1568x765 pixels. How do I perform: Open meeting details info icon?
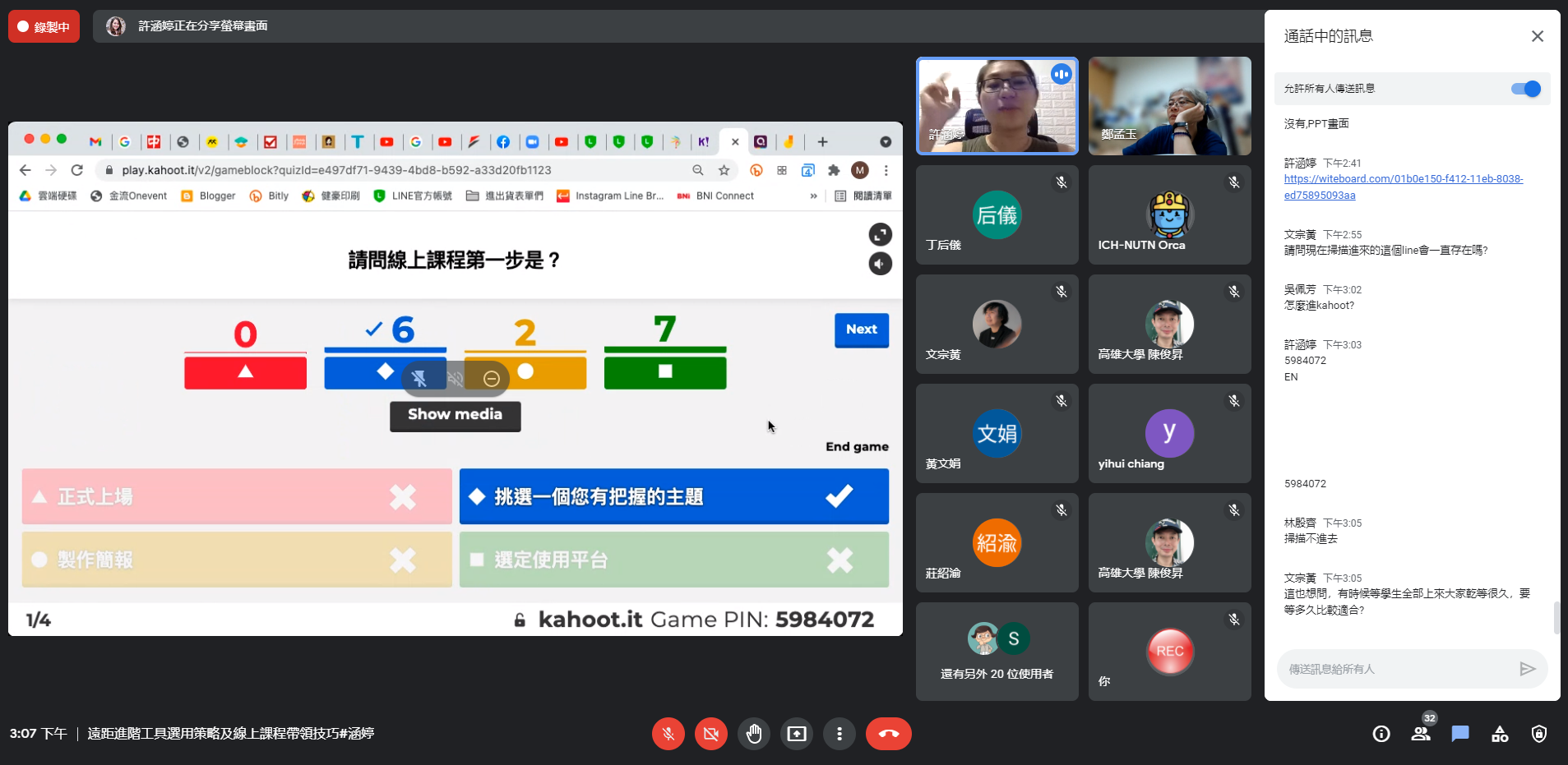point(1381,734)
